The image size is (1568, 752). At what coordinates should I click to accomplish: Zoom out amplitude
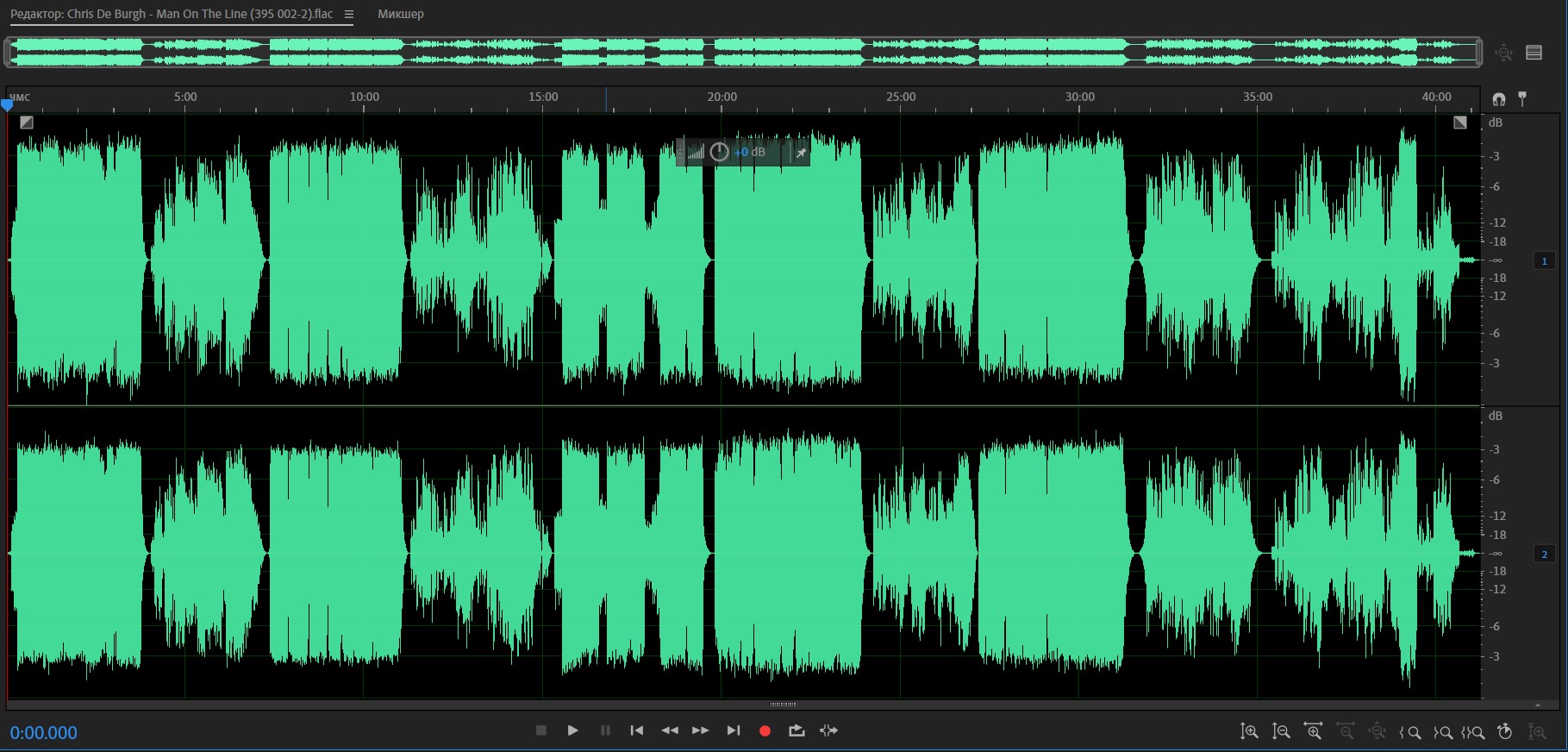[1281, 731]
